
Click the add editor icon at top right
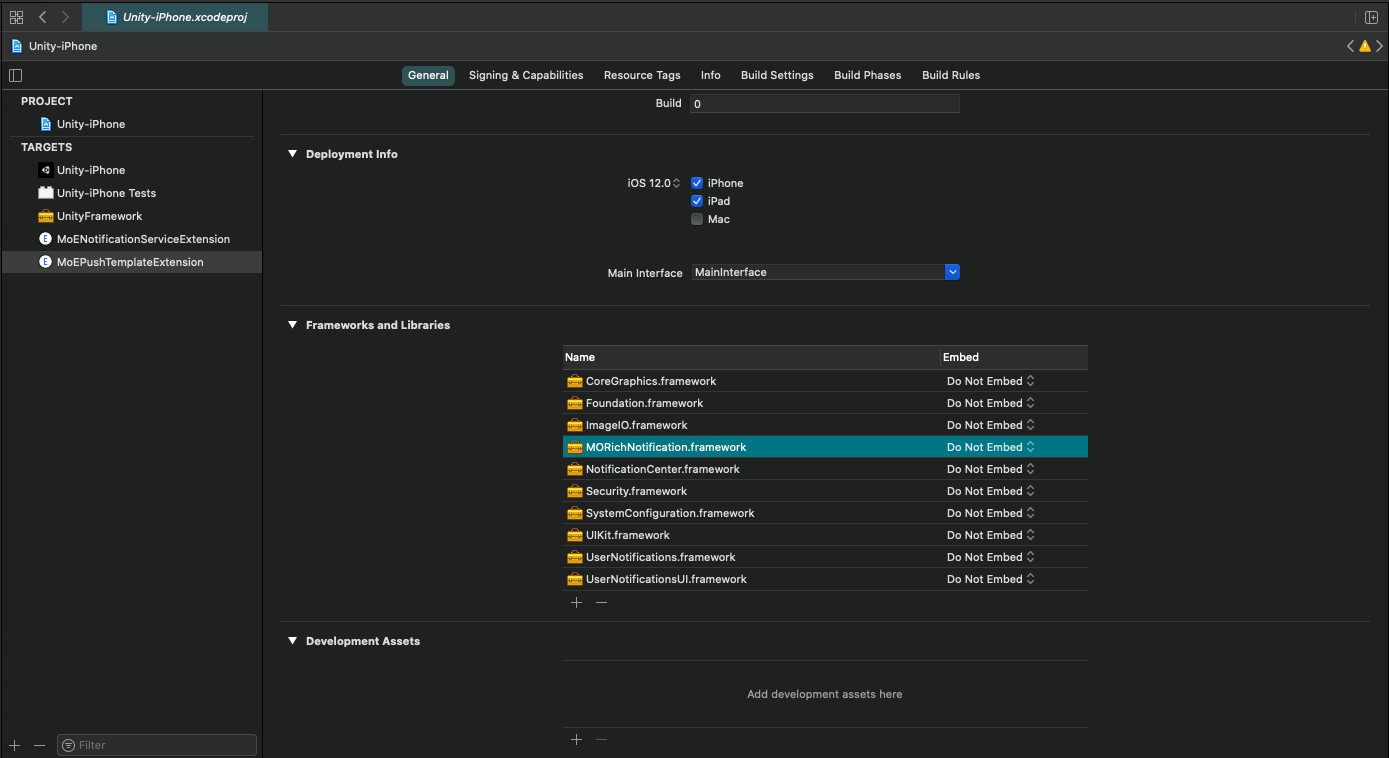(1372, 17)
